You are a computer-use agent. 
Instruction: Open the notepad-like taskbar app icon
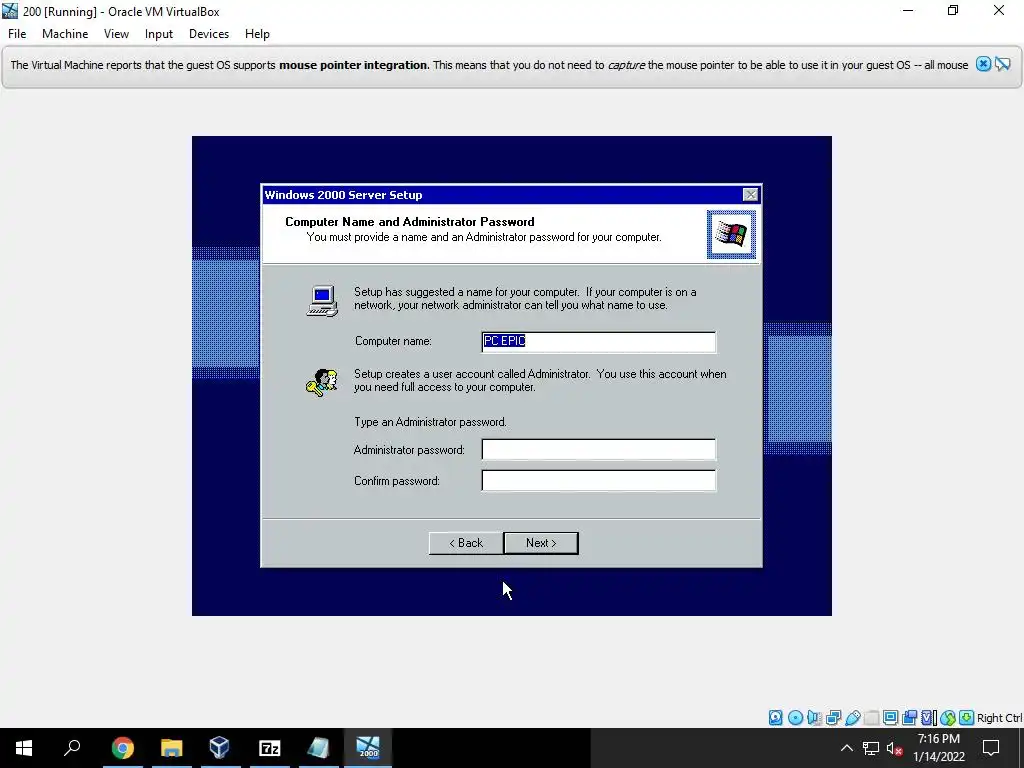pos(318,748)
